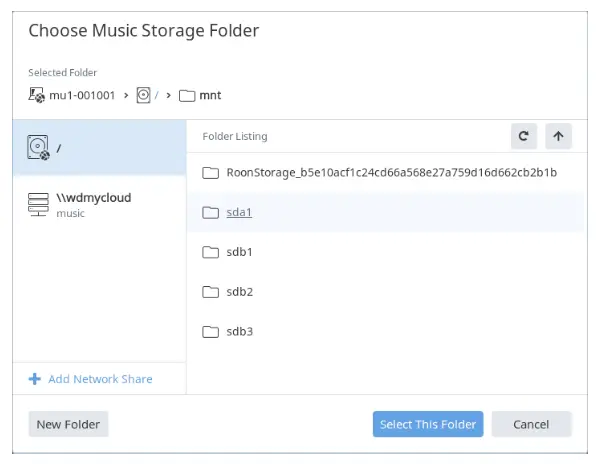This screenshot has width=603, height=466.
Task: Click the disk icon in breadcrumb path
Action: pos(143,96)
